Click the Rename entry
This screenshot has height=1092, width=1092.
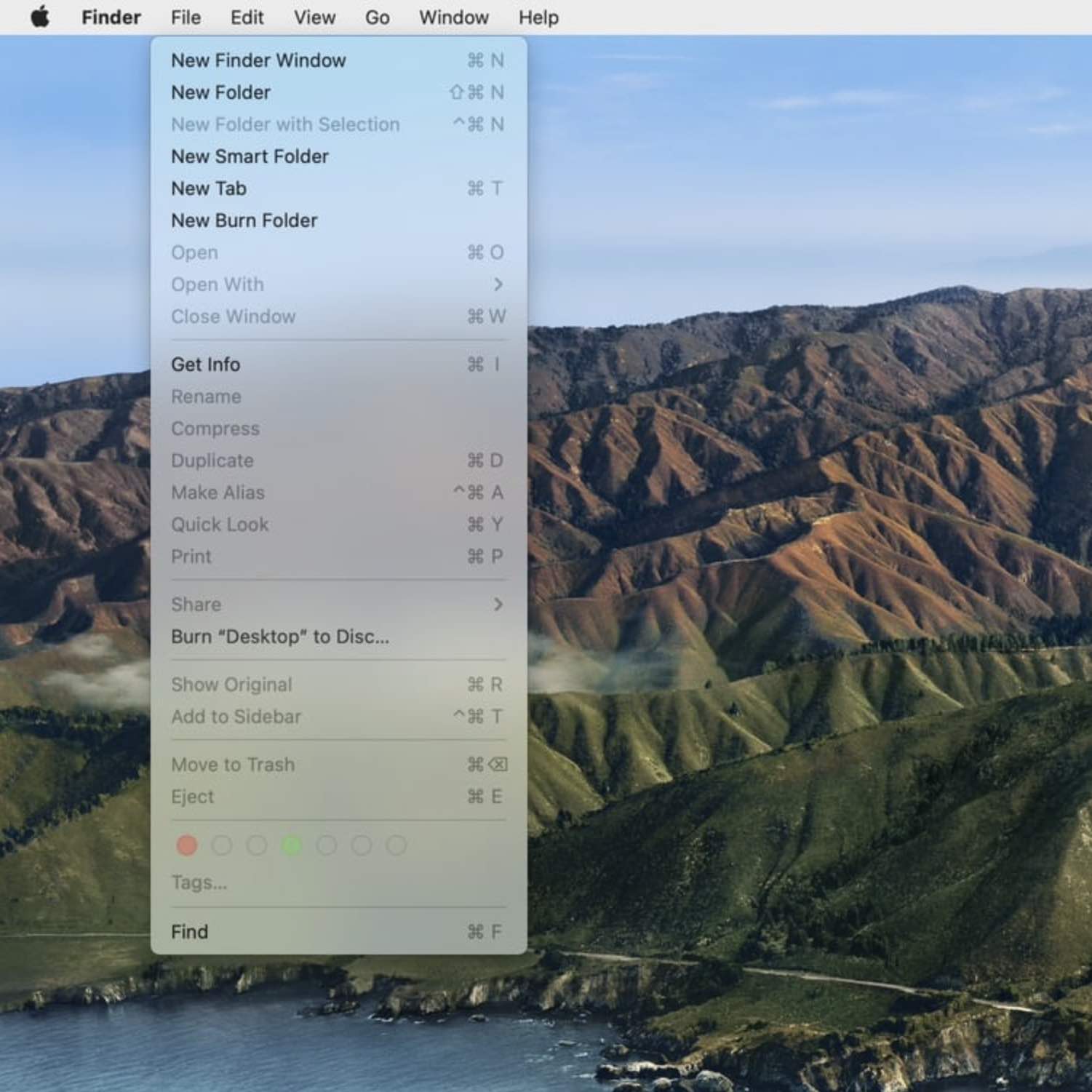click(x=338, y=396)
